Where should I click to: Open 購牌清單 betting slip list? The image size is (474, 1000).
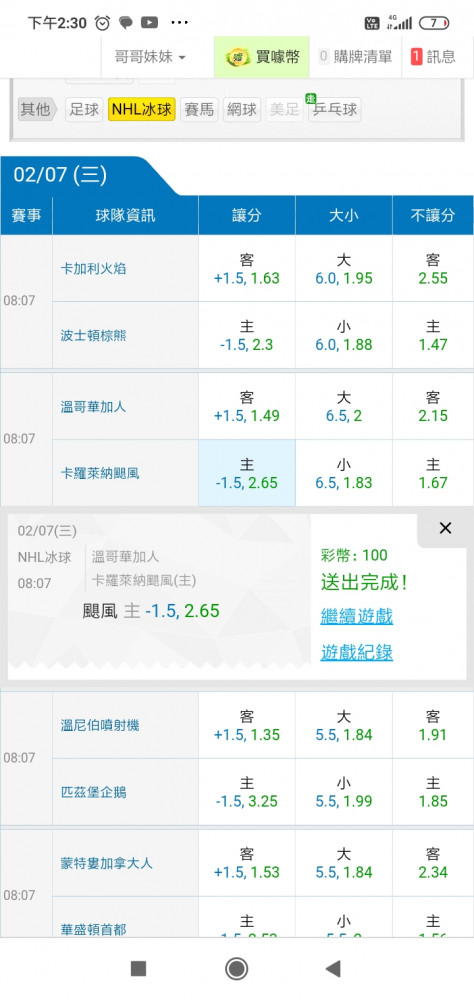coord(355,57)
